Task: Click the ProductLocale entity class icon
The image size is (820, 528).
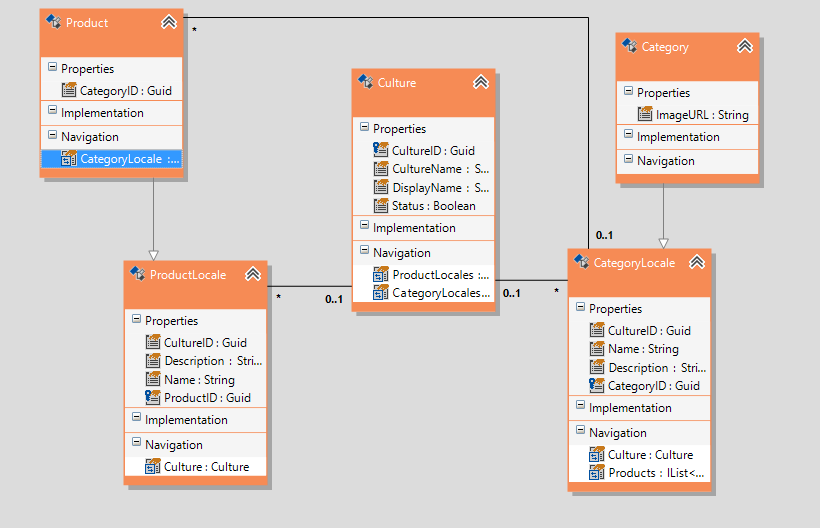Action: click(x=138, y=274)
